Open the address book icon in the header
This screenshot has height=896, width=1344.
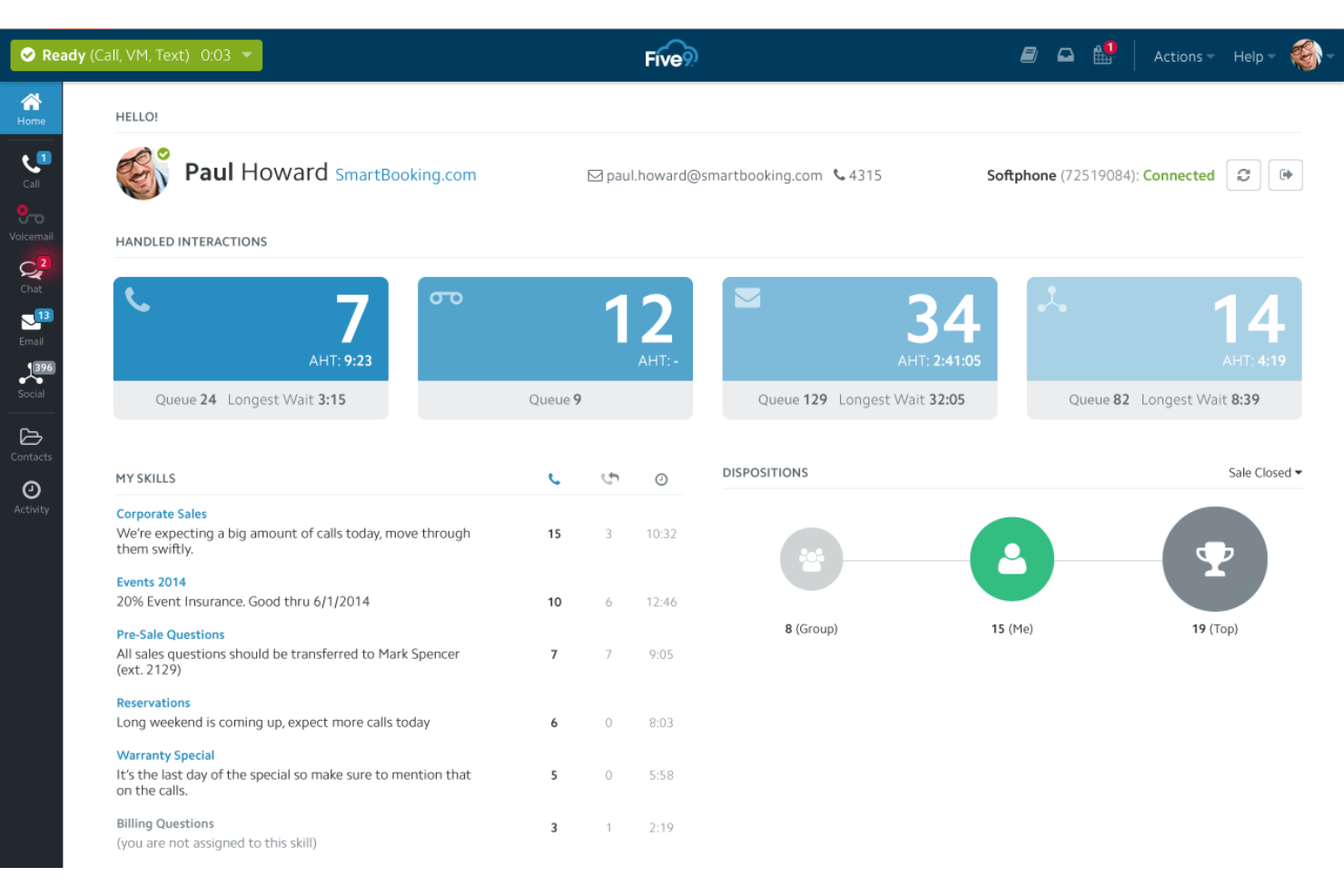1028,54
